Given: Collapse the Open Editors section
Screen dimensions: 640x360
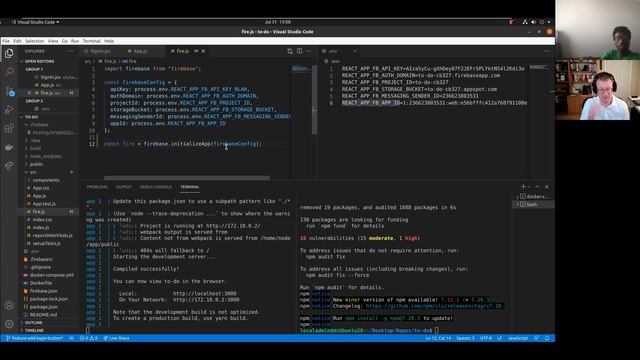Looking at the screenshot, I should 39,61.
